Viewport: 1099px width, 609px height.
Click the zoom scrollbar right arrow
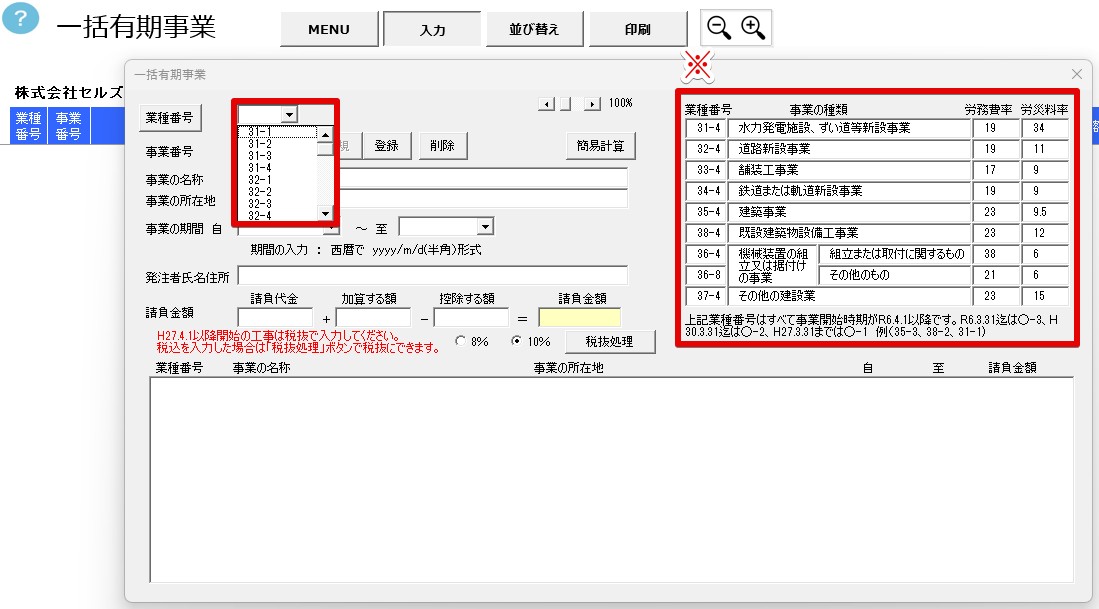coord(592,104)
